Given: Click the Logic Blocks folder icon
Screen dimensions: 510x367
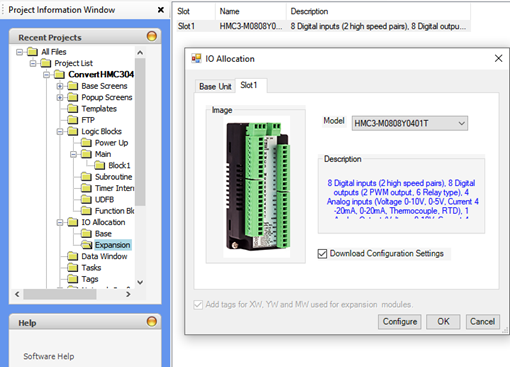Looking at the screenshot, I should (x=72, y=131).
